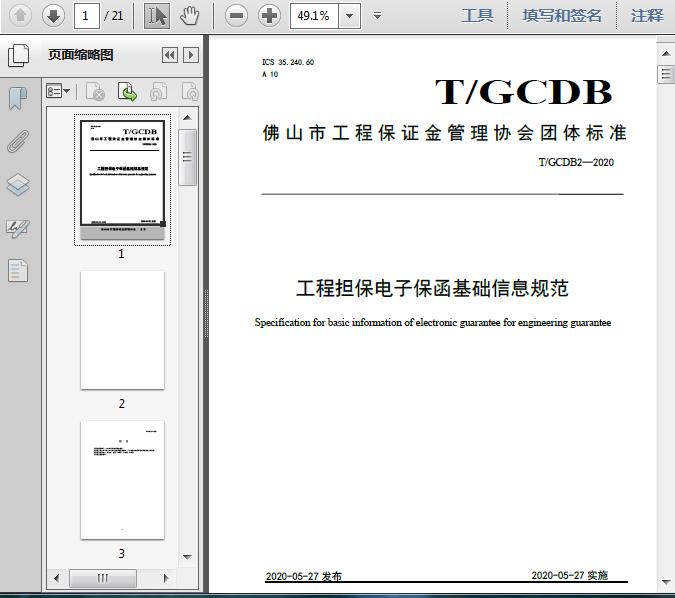The height and width of the screenshot is (598, 675).
Task: Go to previous page using up arrow
Action: (20, 16)
